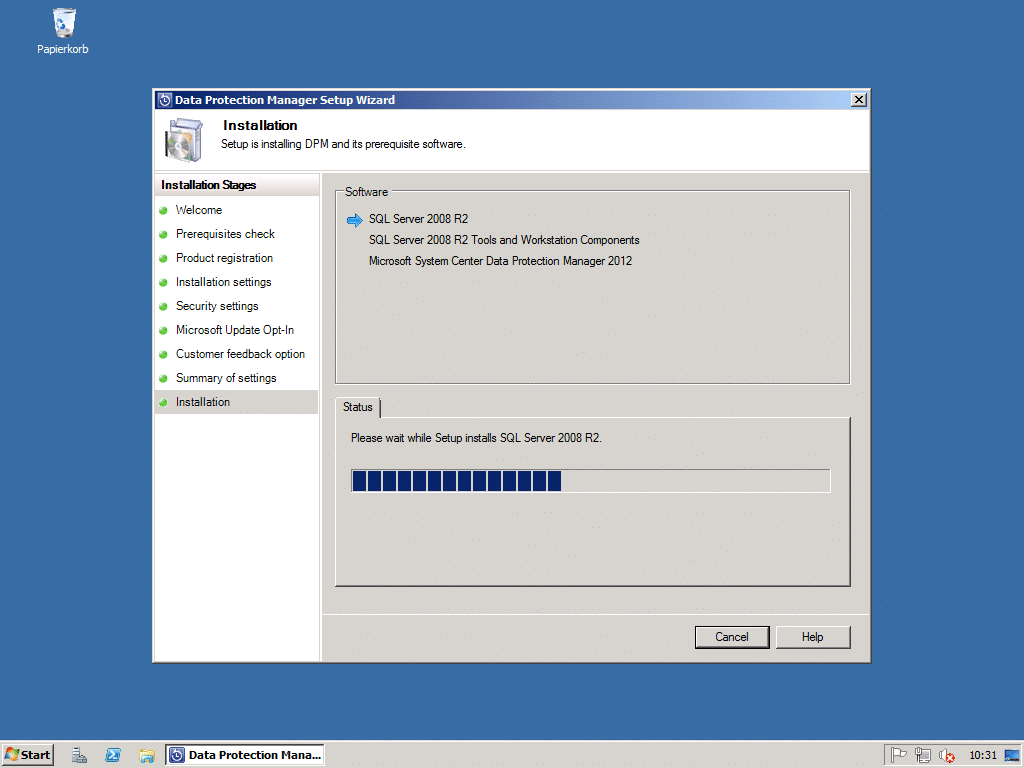Cancel the DPM installation
Screen dimensions: 1024x768
731,637
